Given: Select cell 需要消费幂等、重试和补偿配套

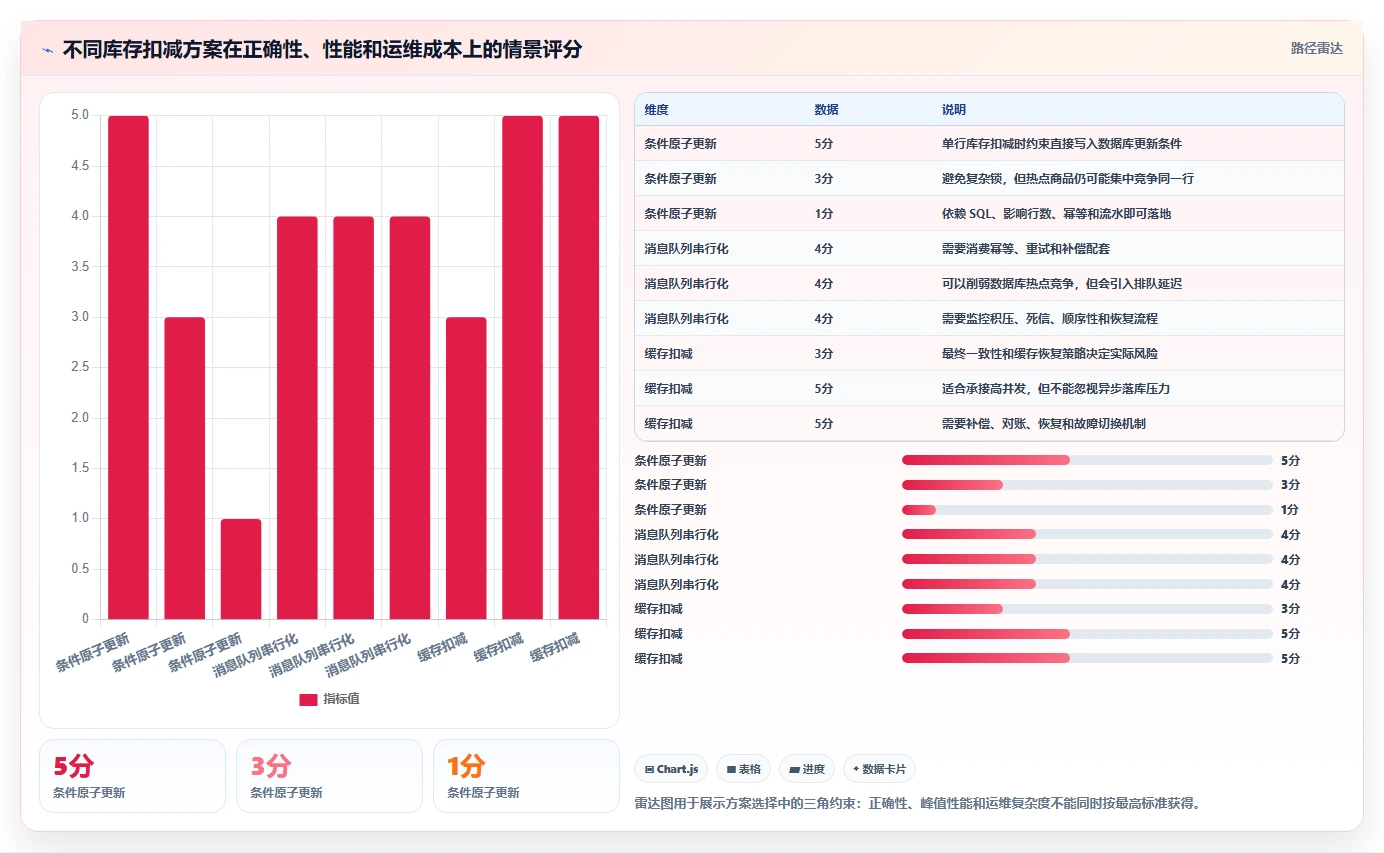Looking at the screenshot, I should pos(1026,249).
